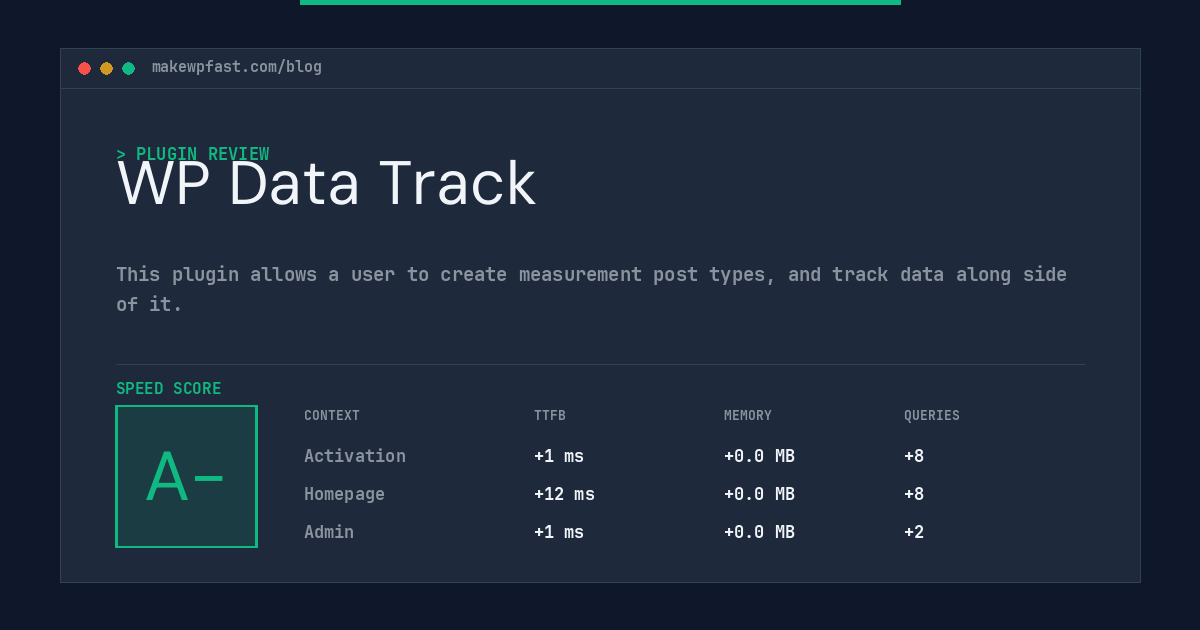Click the QUERIES column header
Screen dimensions: 1200x630
(x=932, y=416)
